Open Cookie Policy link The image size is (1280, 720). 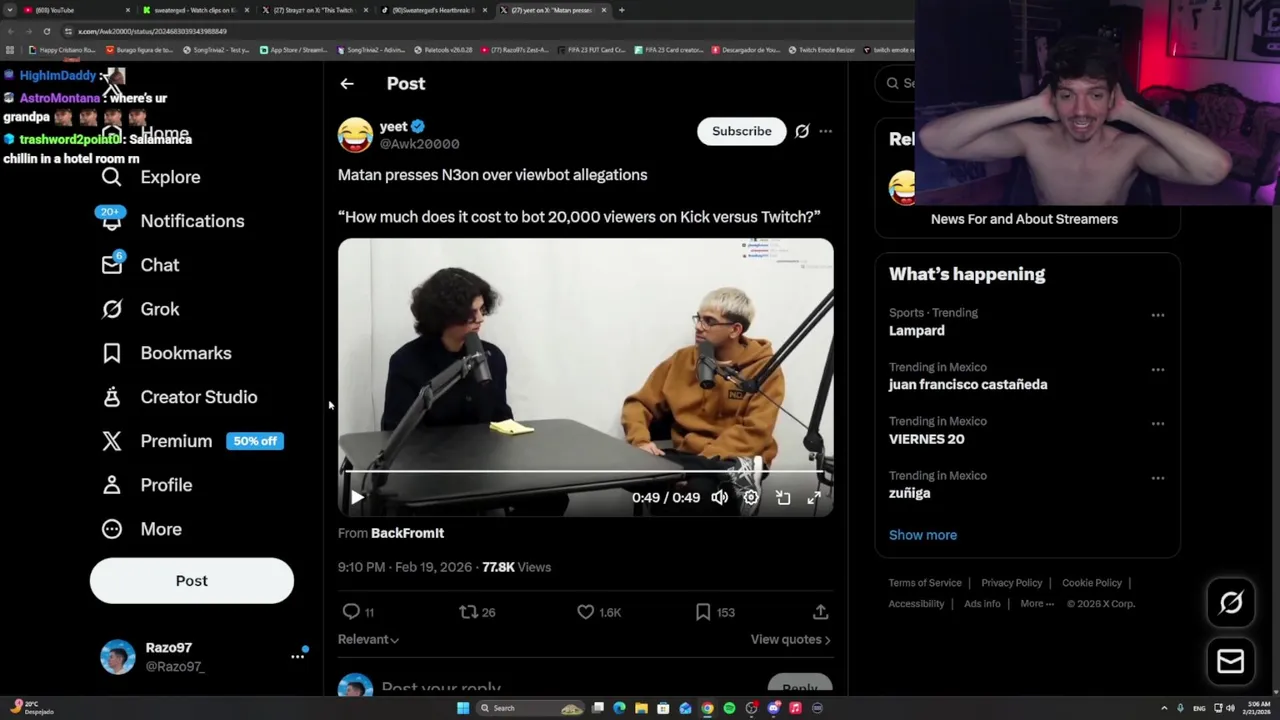point(1092,583)
